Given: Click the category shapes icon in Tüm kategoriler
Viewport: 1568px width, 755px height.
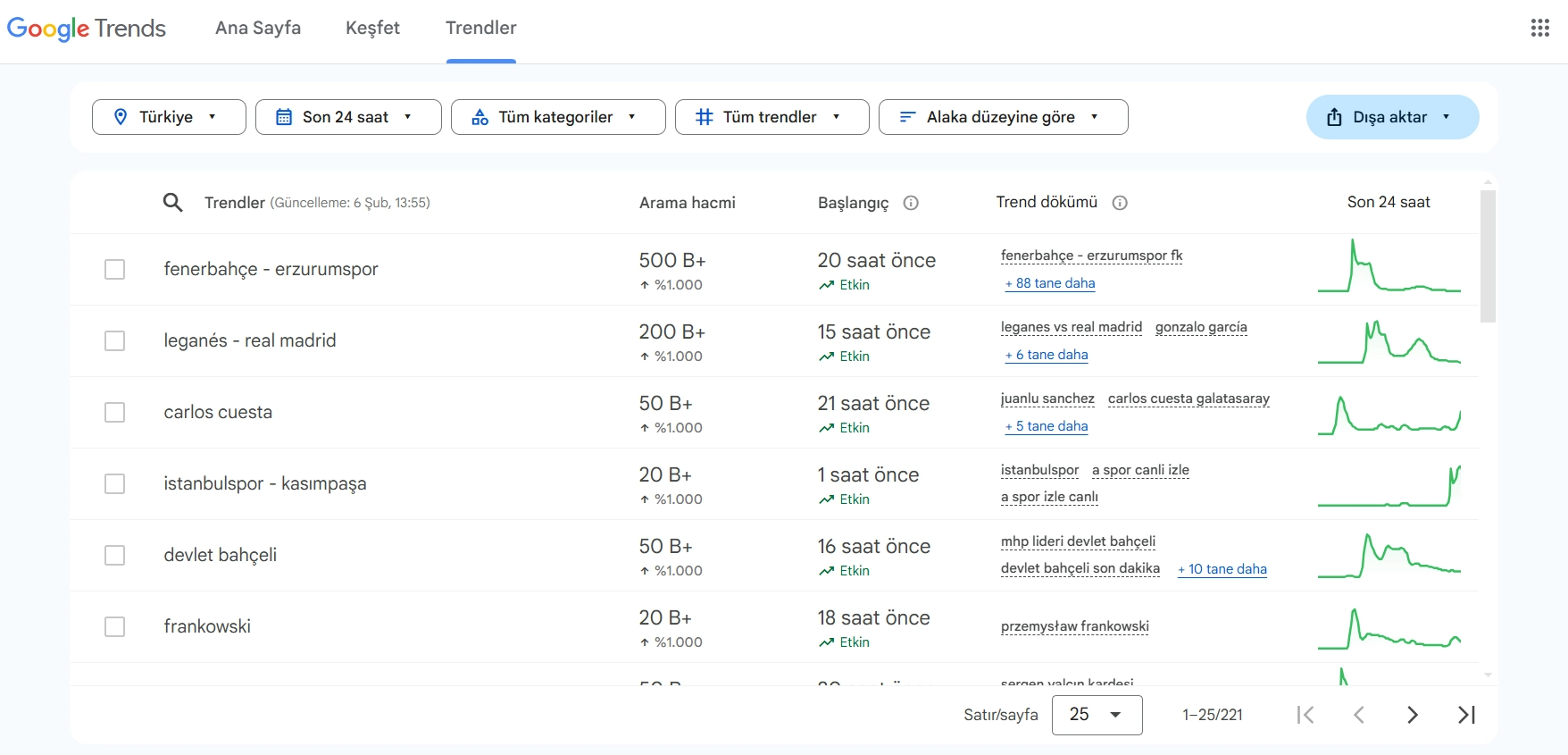Looking at the screenshot, I should (x=480, y=117).
